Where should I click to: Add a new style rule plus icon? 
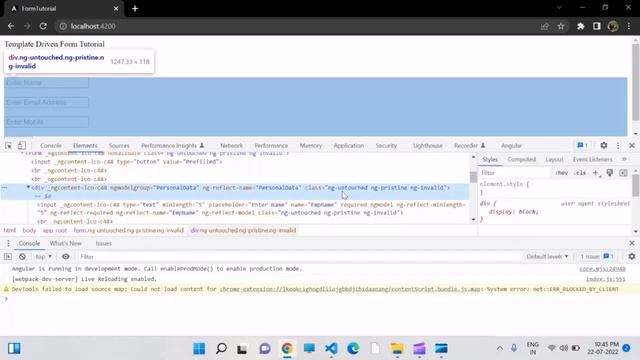click(596, 173)
